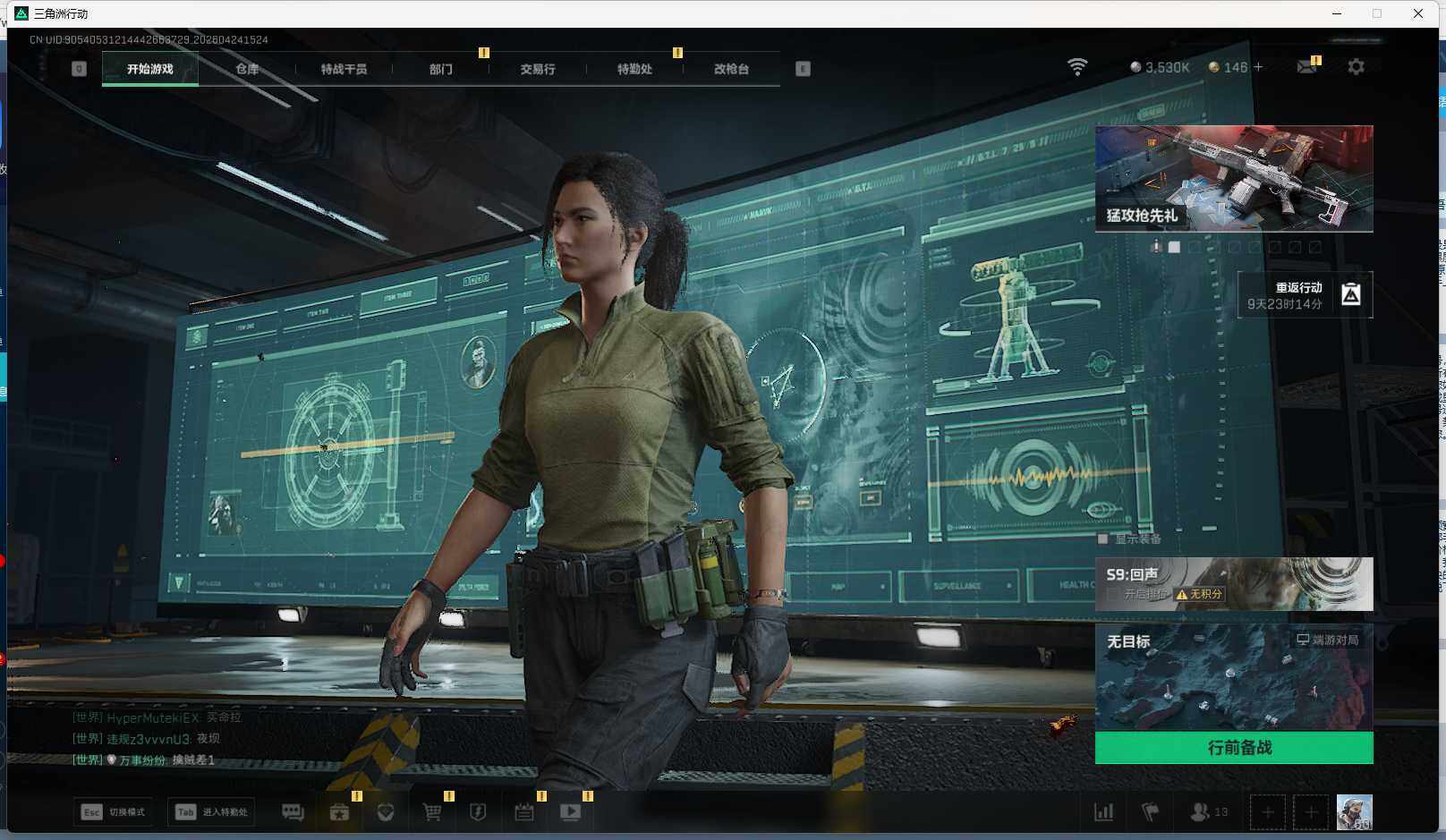Open the shopping cart store icon
This screenshot has width=1446, height=840.
coord(432,812)
